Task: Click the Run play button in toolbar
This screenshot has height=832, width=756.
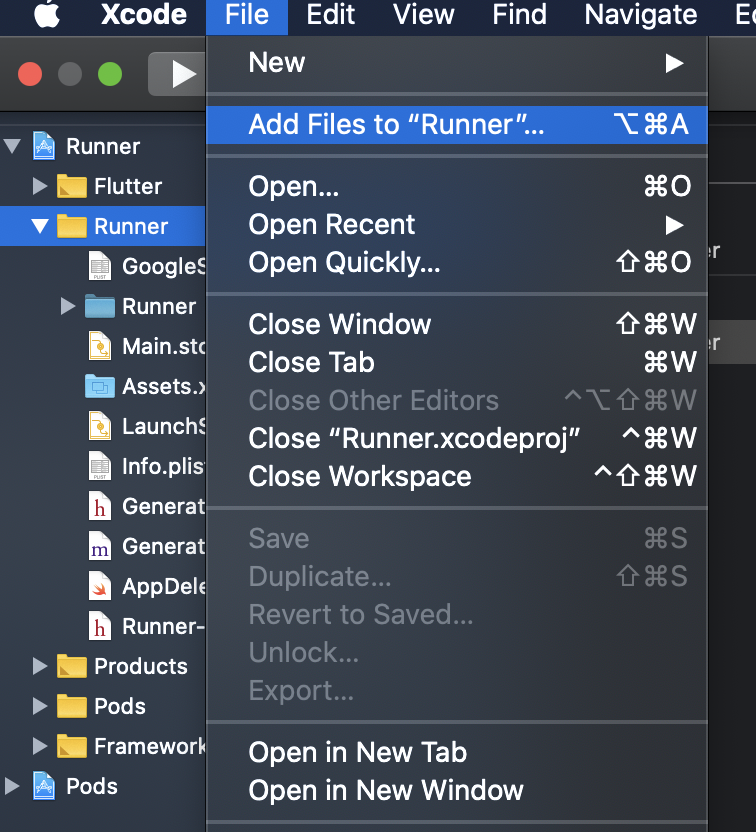Action: (x=183, y=74)
